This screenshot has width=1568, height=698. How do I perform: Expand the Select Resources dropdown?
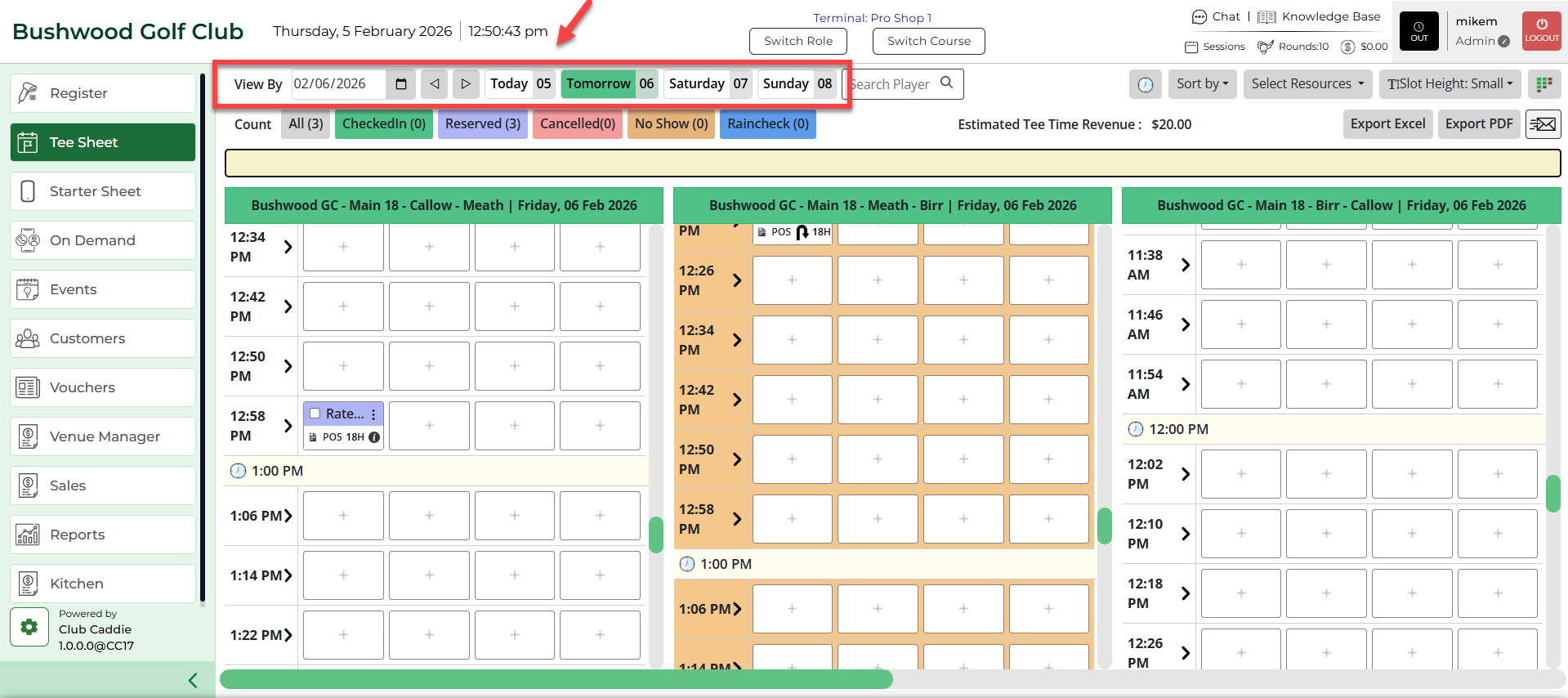[x=1307, y=84]
